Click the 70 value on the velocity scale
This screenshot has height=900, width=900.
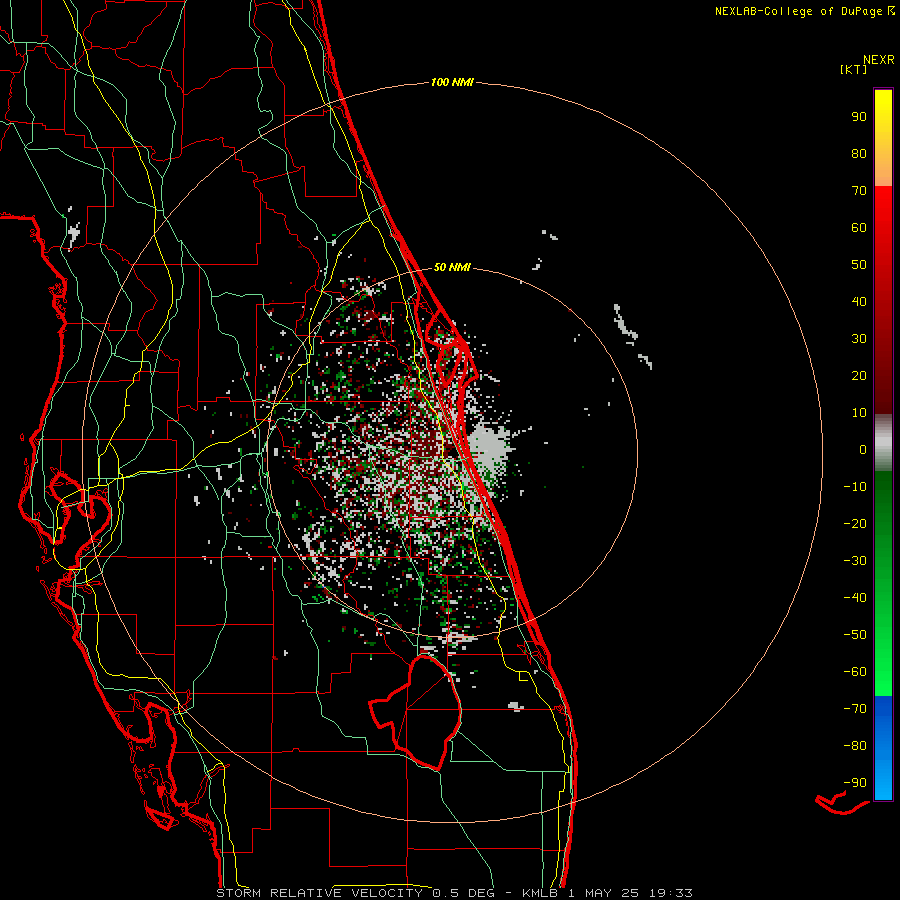[859, 191]
